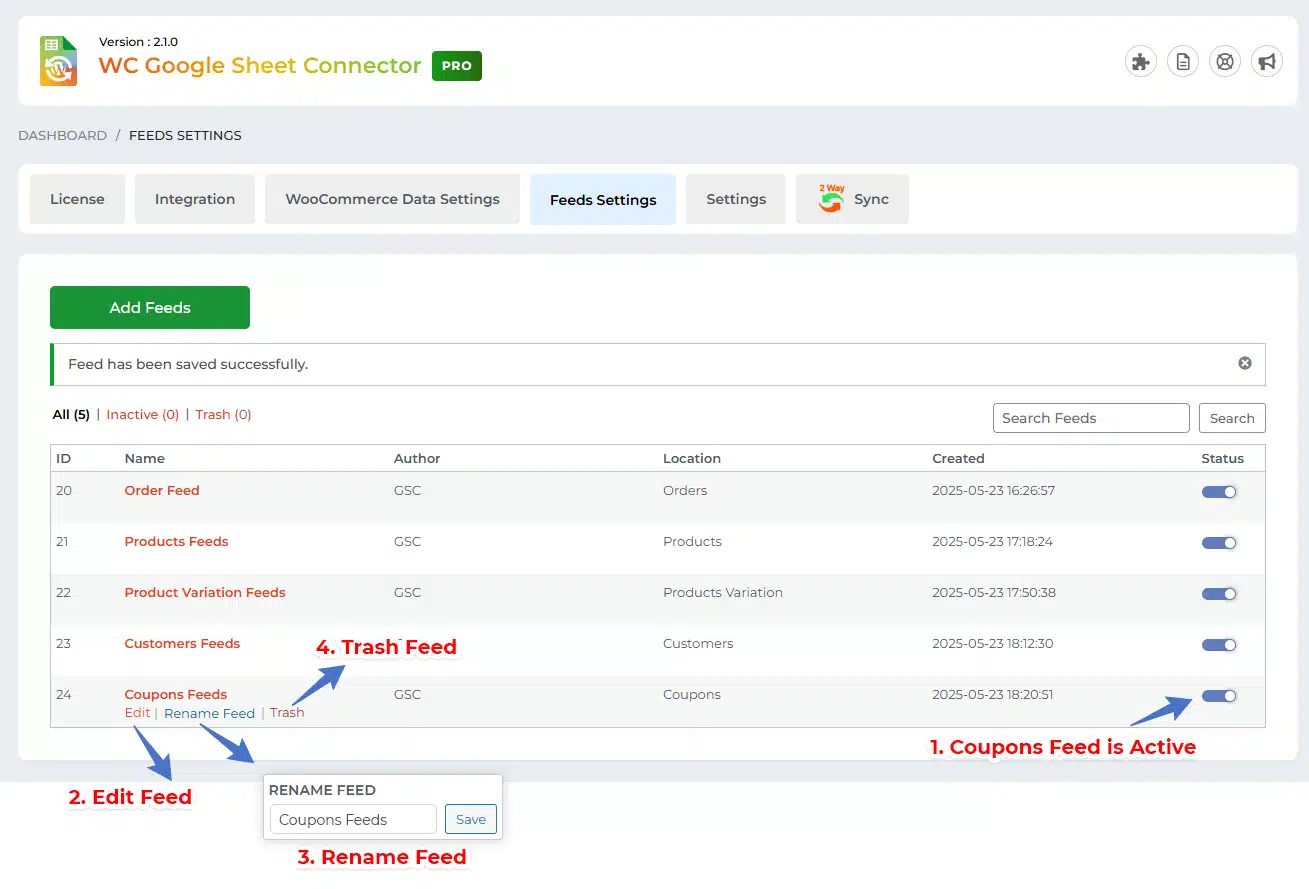Filter feeds by Inactive (0)
The image size is (1309, 889).
coord(142,414)
